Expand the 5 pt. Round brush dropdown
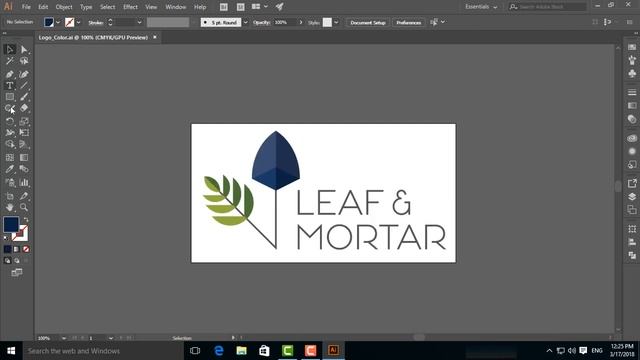The width and height of the screenshot is (640, 360). click(245, 22)
